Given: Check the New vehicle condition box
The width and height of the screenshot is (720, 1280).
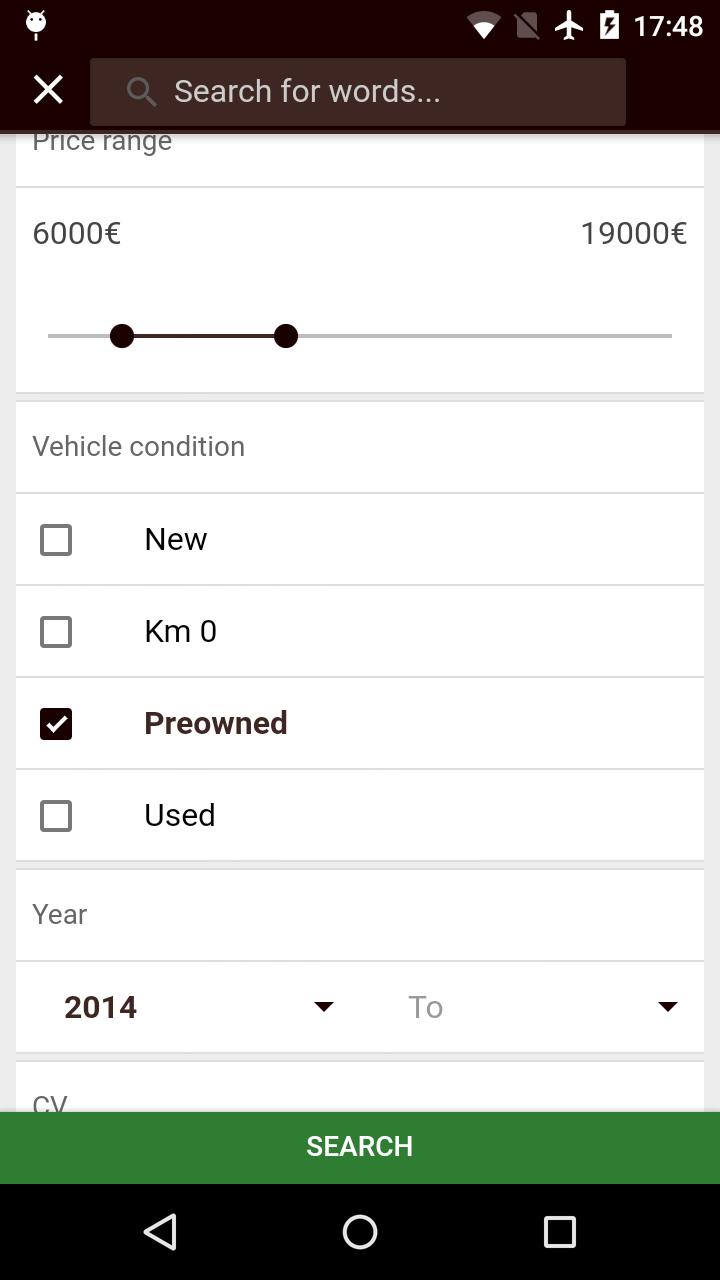Looking at the screenshot, I should 56,540.
